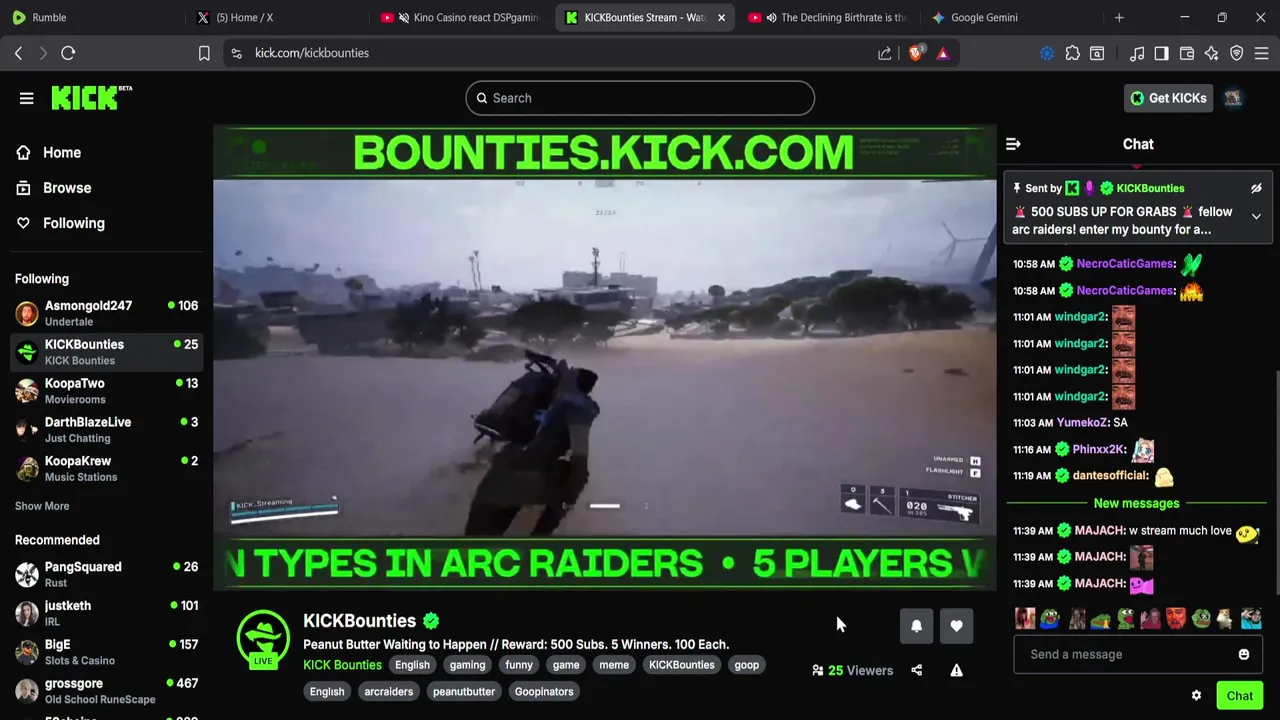Select the funny tag
Viewport: 1280px width, 720px height.
click(519, 665)
